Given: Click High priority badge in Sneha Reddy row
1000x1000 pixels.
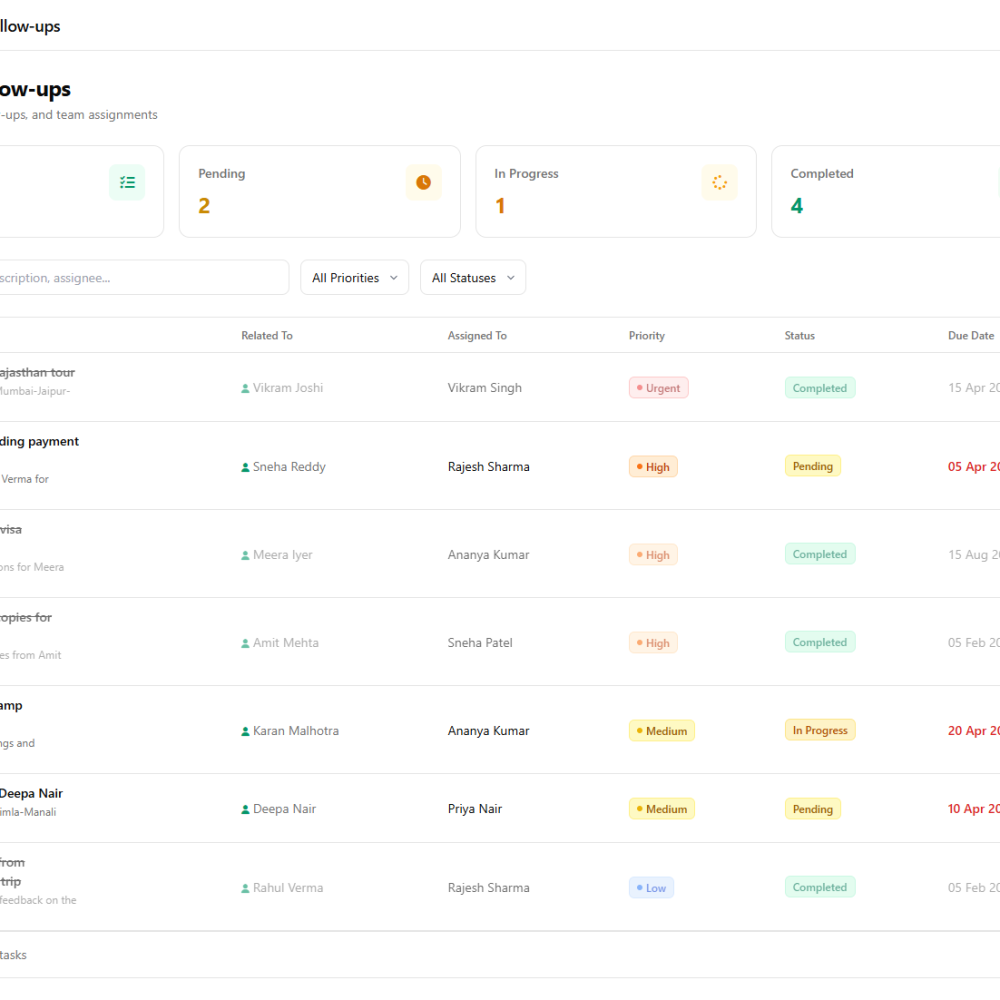Looking at the screenshot, I should pos(653,467).
